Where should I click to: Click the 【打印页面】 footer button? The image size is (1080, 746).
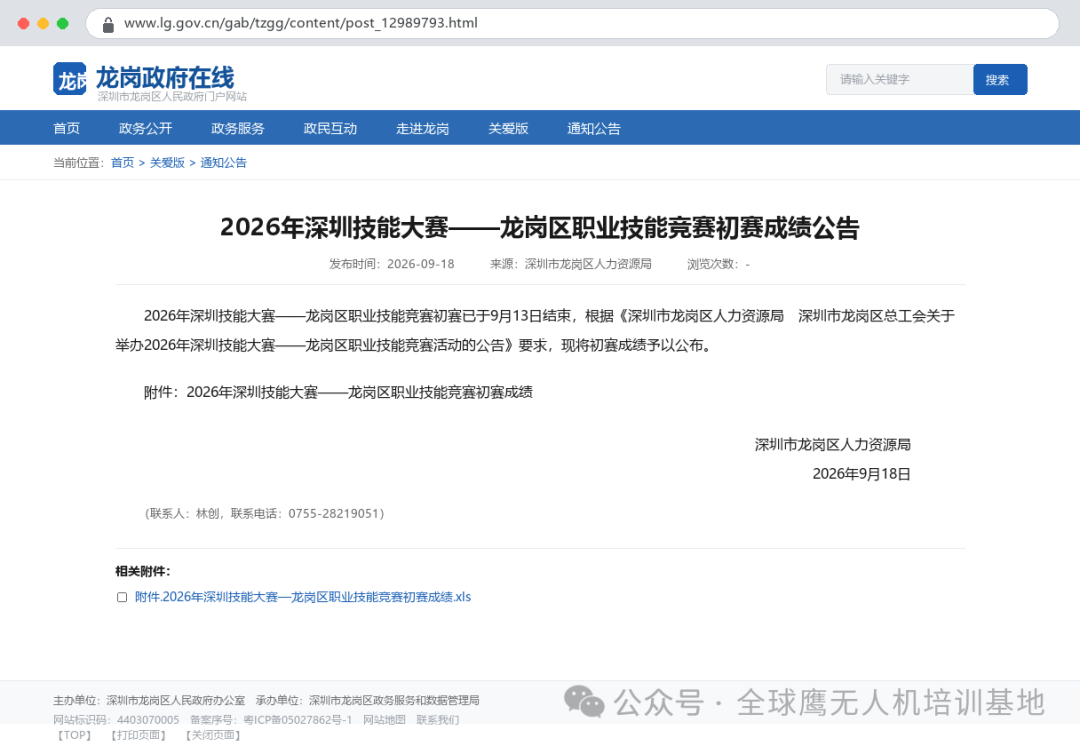[x=138, y=735]
